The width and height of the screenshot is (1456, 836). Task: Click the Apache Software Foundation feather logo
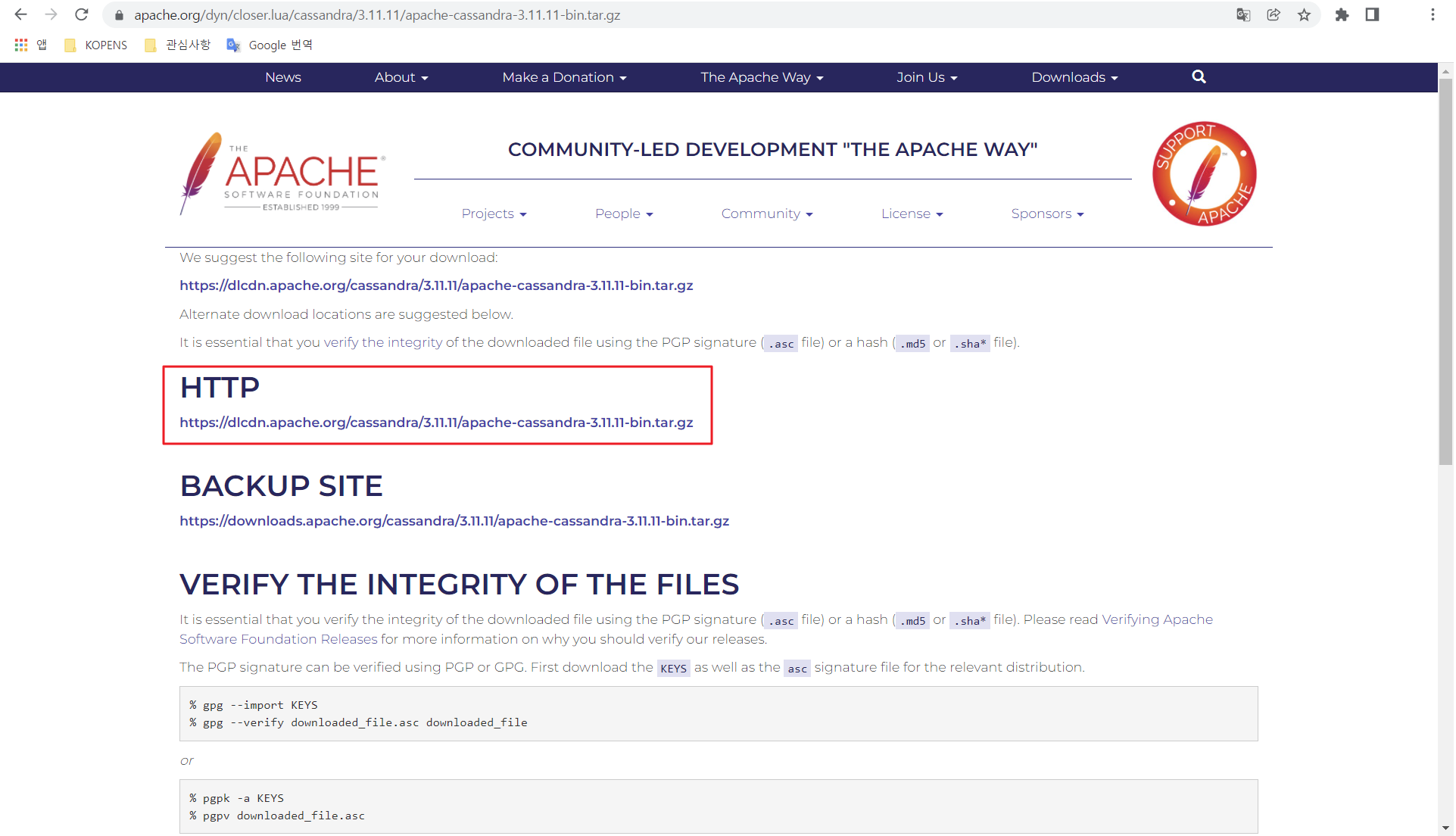282,175
